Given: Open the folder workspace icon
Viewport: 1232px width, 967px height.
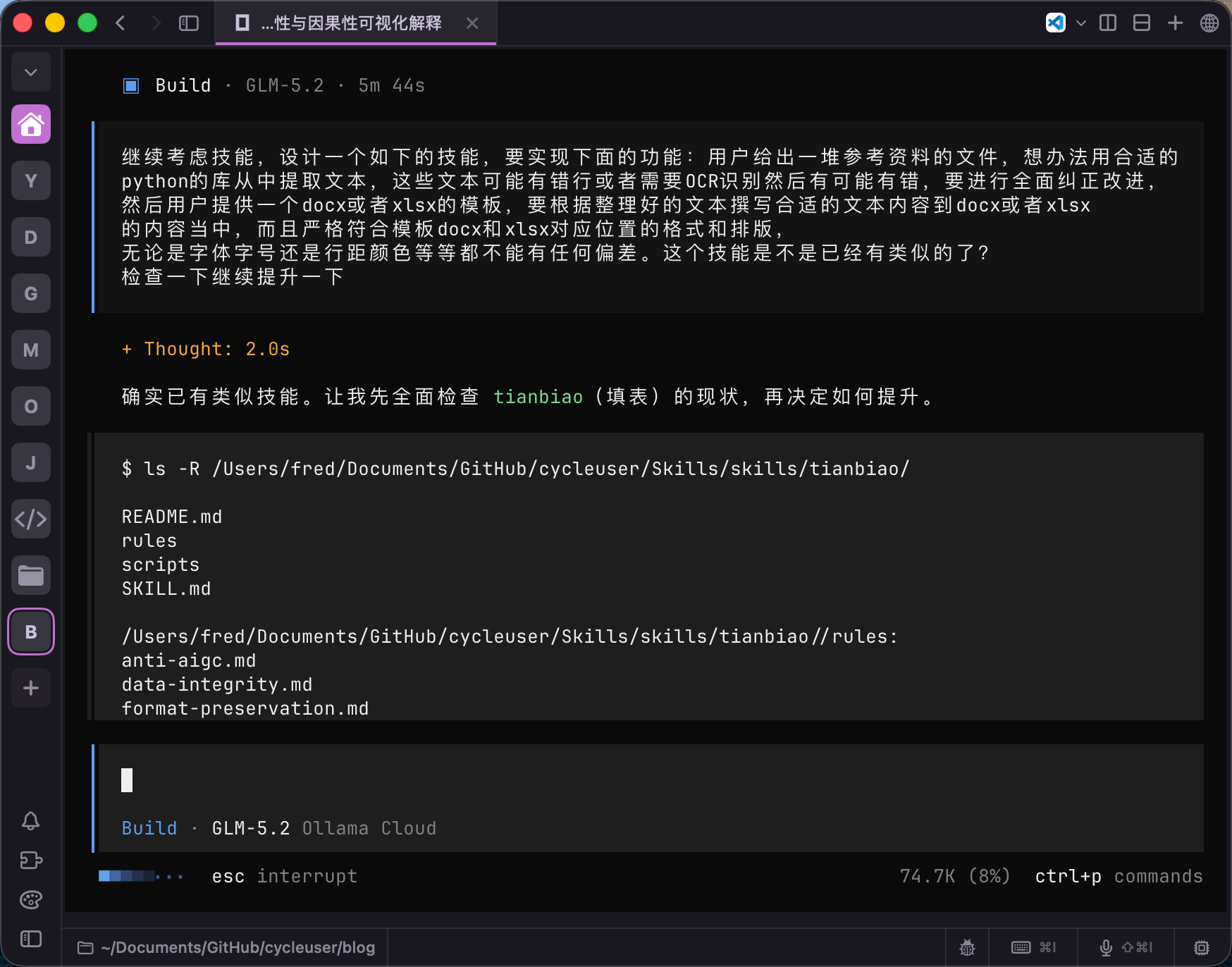Looking at the screenshot, I should click(x=31, y=575).
